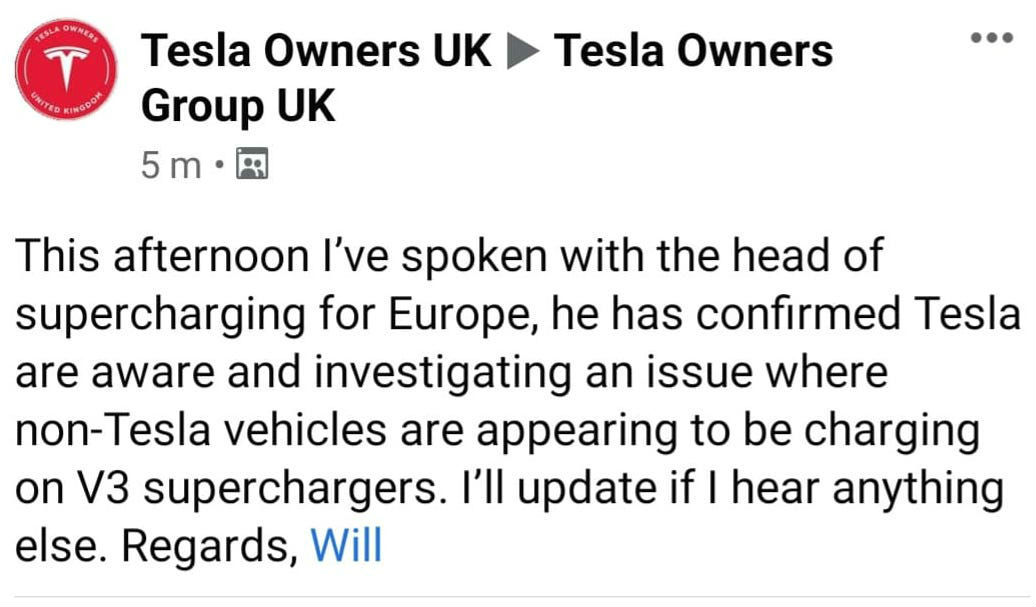Click the "Group UK" text on the second line

pyautogui.click(x=238, y=106)
